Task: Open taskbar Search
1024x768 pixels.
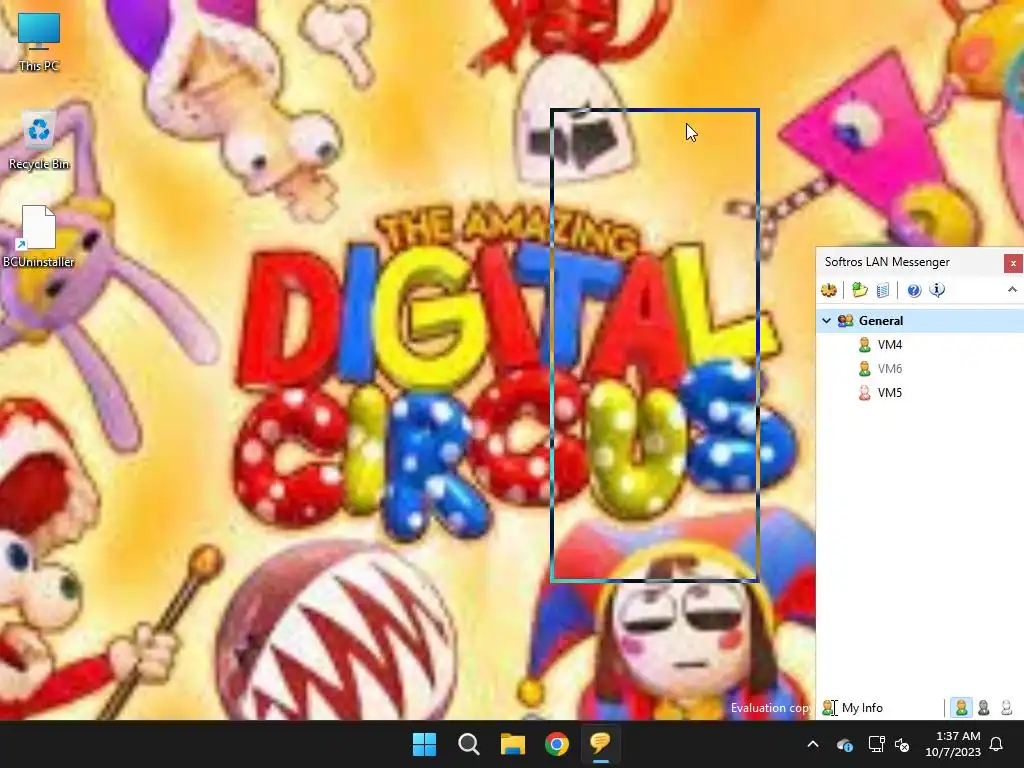Action: 468,744
